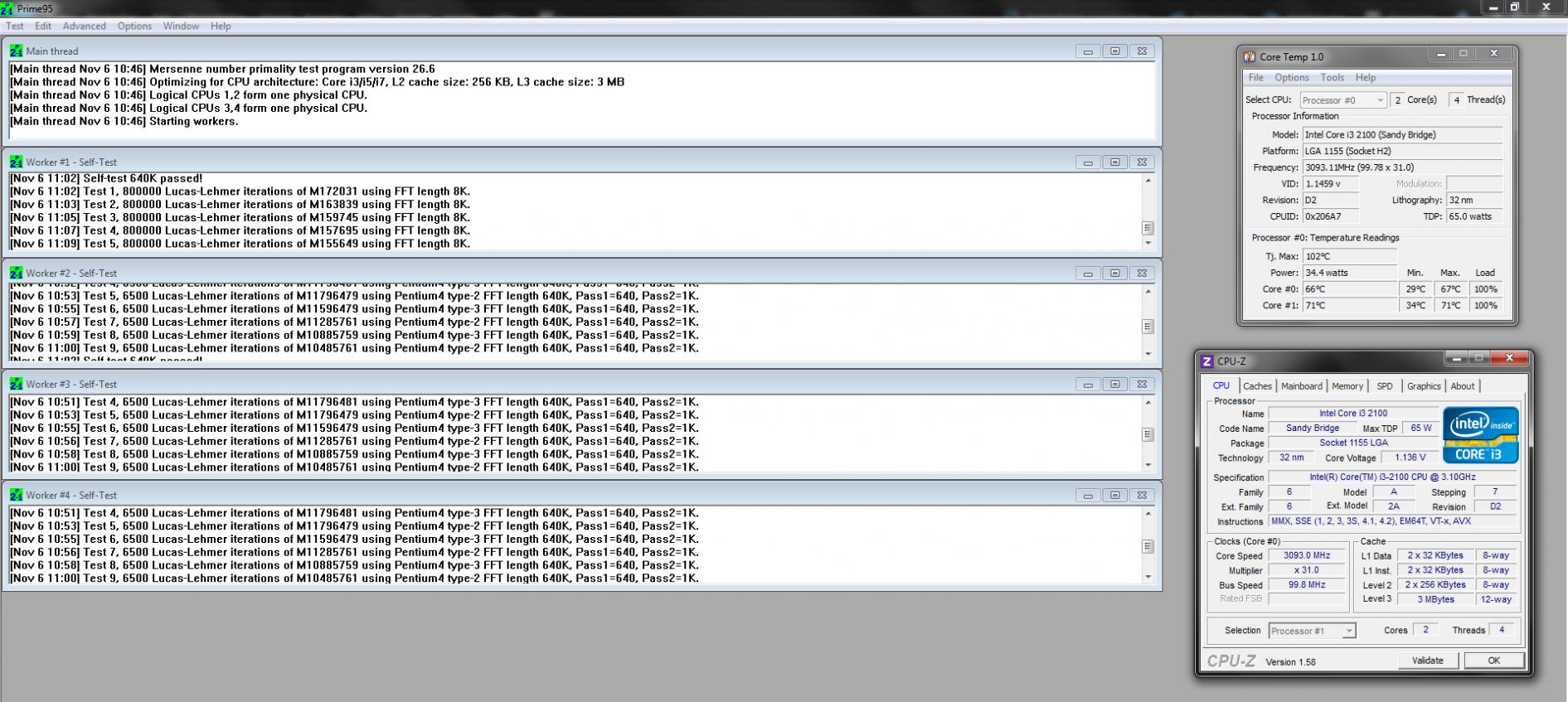Maximize the Worker #1 Self-Test window

(1115, 162)
